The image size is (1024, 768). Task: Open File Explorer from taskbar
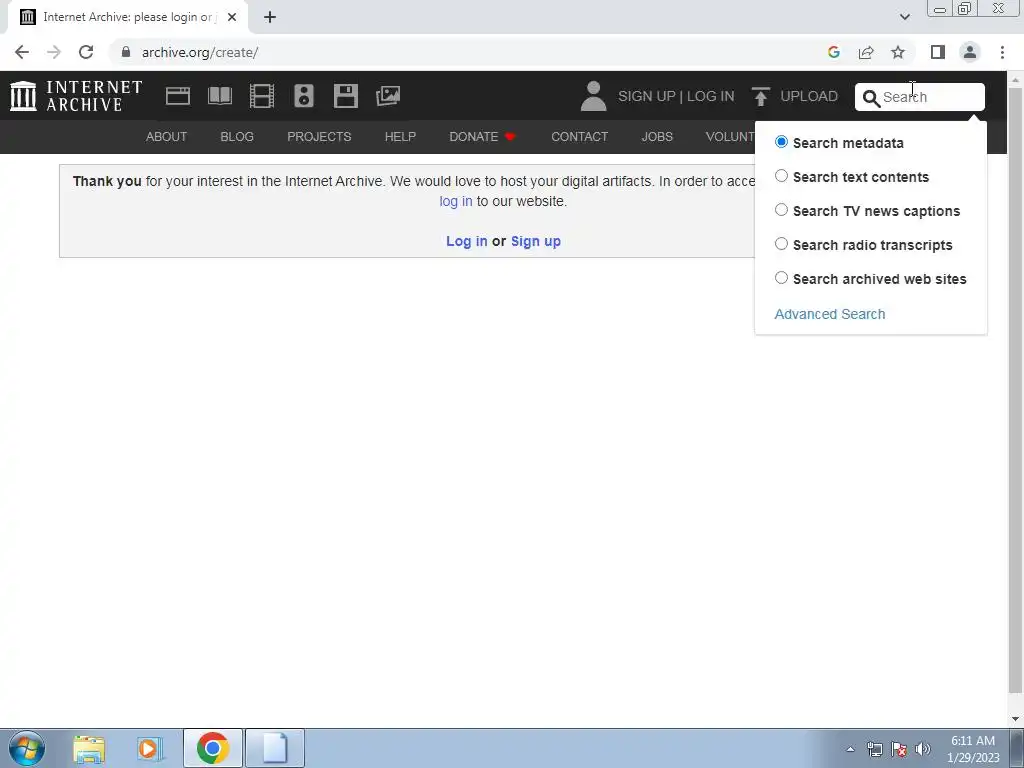[89, 748]
